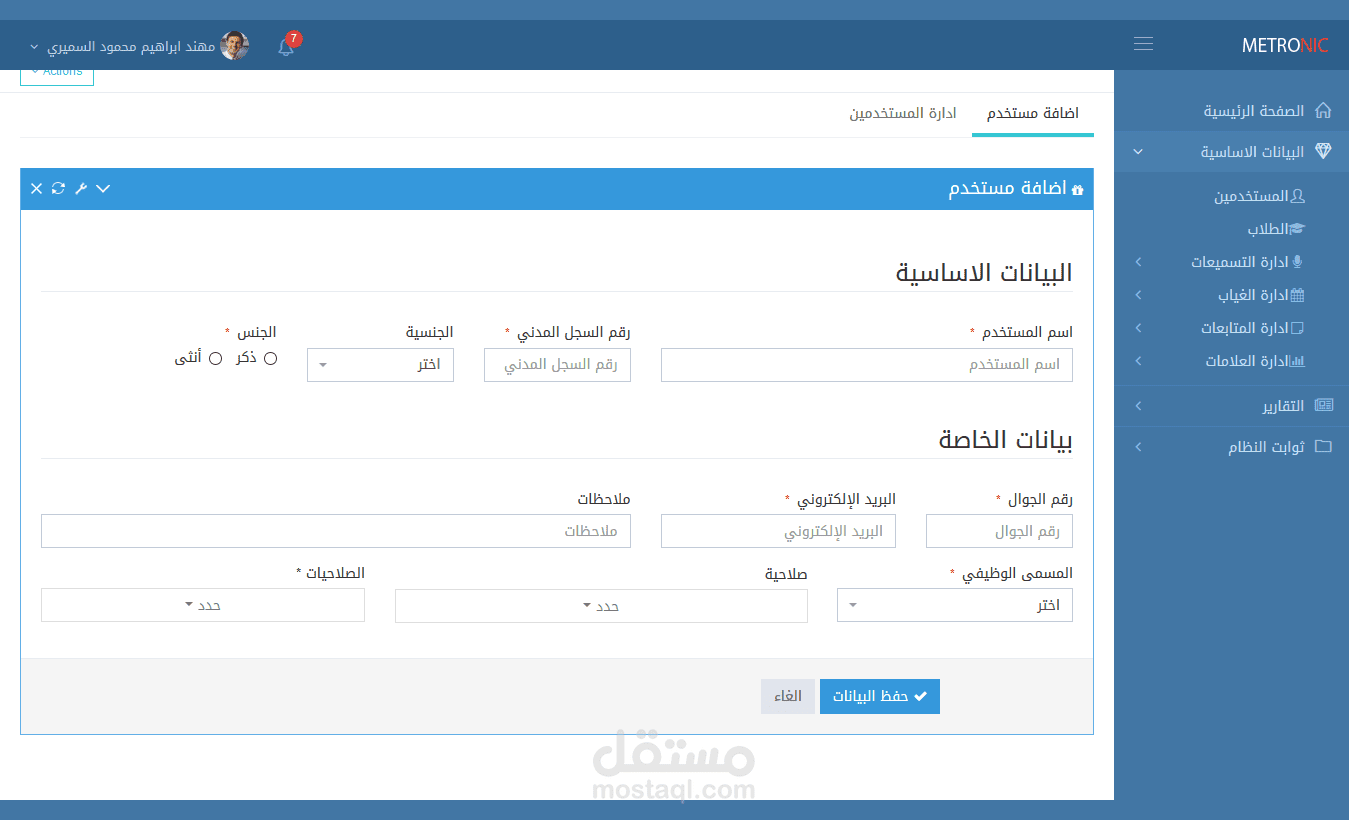1349x820 pixels.
Task: Click the microphone icon beside ادارة التسميعات
Action: [x=1298, y=262]
